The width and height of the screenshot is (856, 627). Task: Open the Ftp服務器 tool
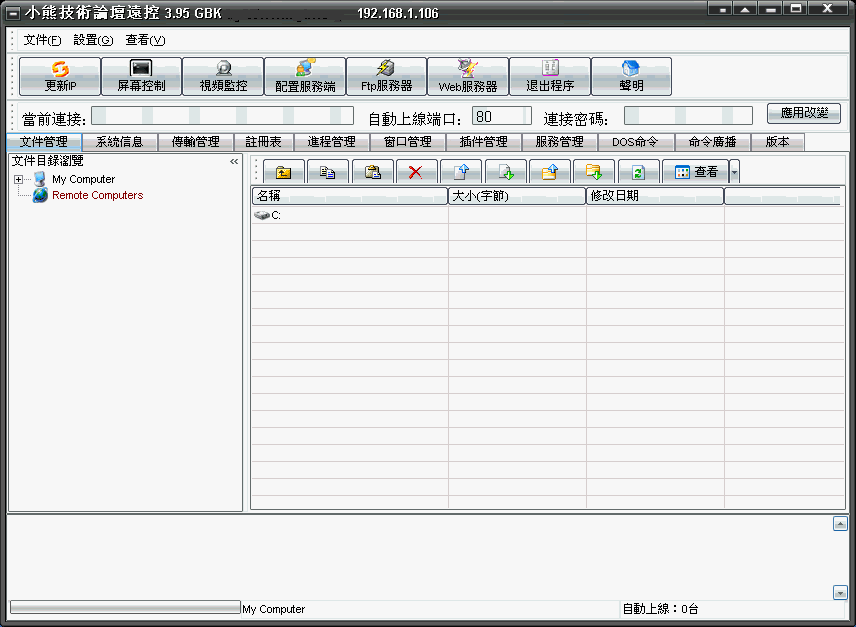(x=386, y=76)
